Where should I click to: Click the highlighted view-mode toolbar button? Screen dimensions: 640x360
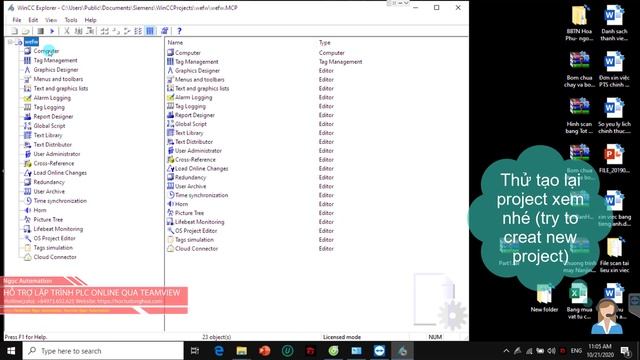[x=150, y=31]
